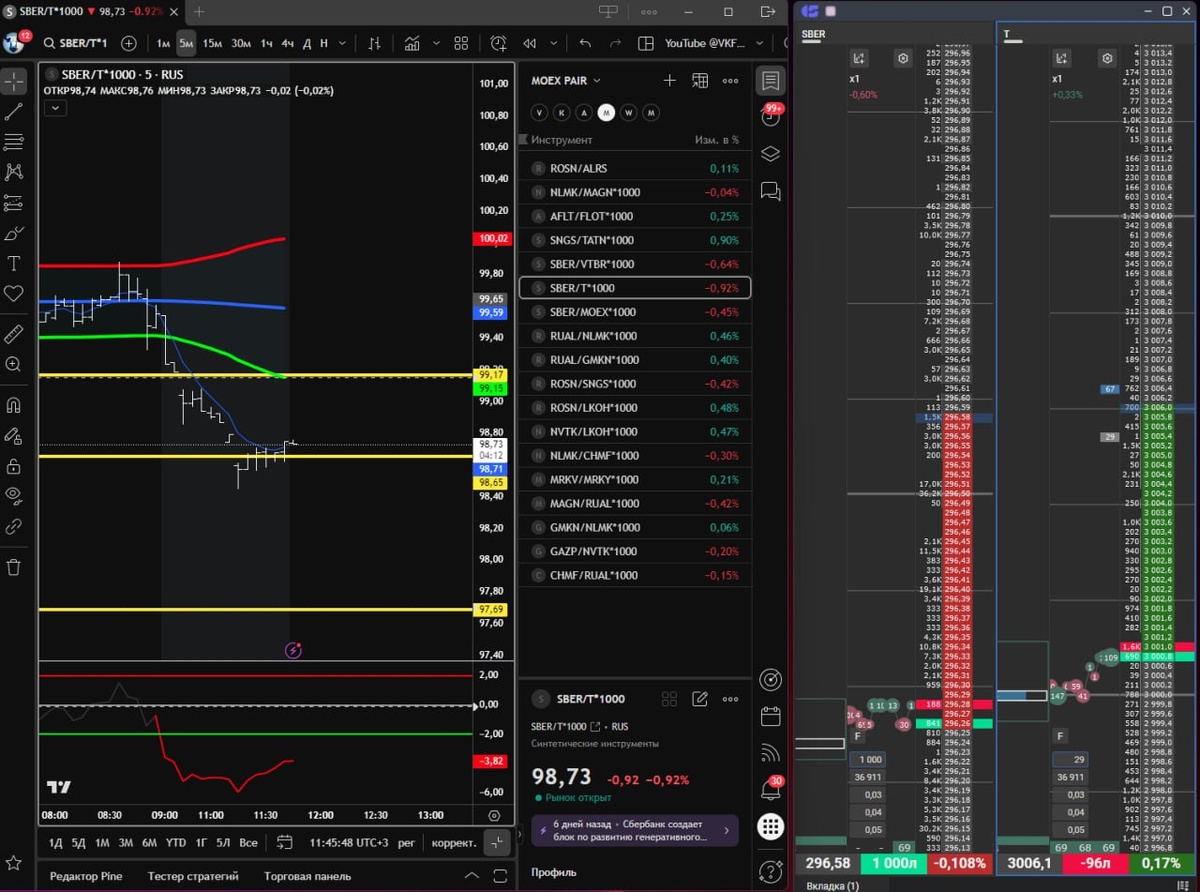Open the forecasting and measurement tools
This screenshot has width=1200, height=892.
[x=14, y=203]
